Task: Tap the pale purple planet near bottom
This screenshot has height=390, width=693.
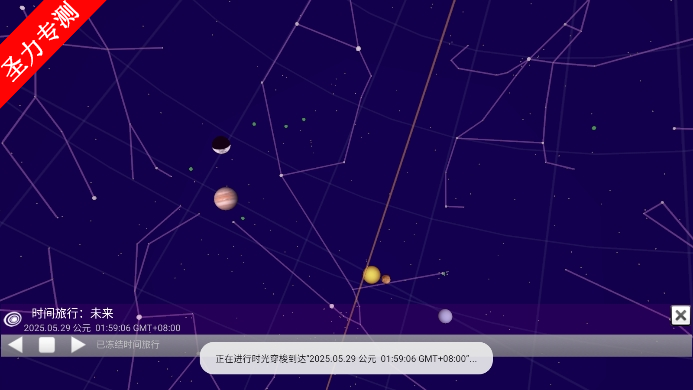Action: point(445,316)
